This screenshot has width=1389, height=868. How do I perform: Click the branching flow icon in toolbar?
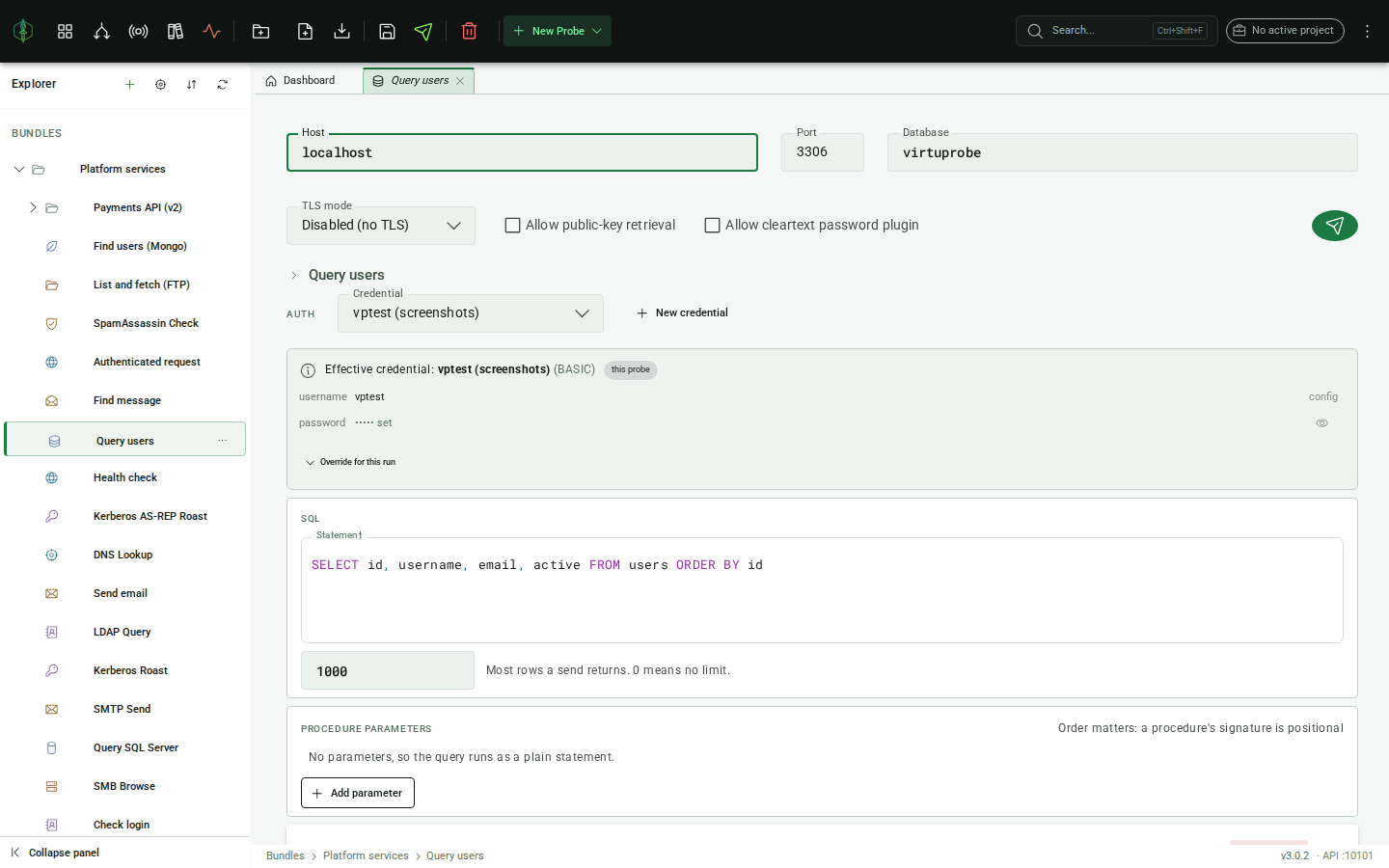pyautogui.click(x=101, y=31)
